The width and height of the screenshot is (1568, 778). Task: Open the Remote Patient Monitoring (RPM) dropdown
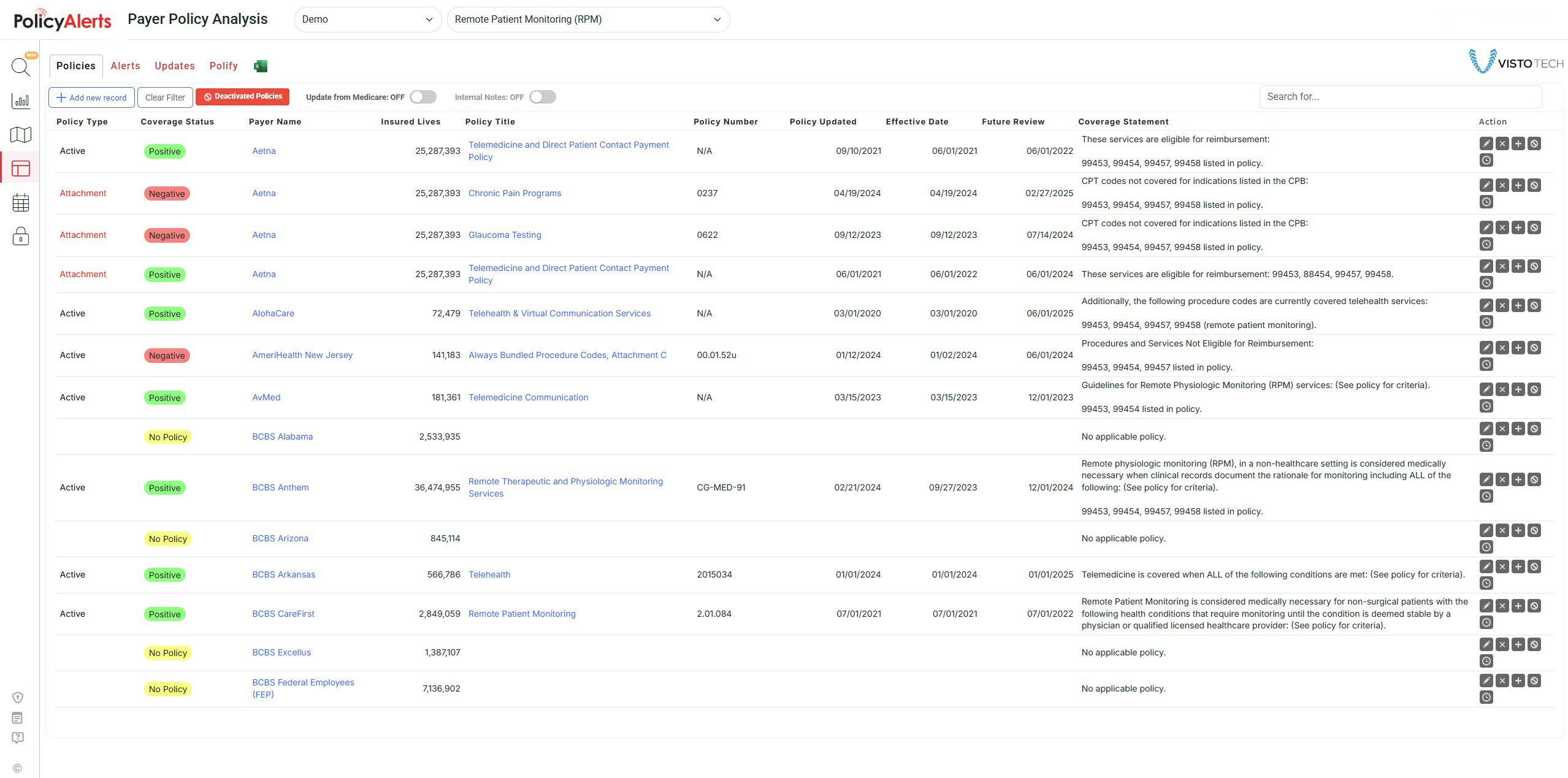(588, 20)
